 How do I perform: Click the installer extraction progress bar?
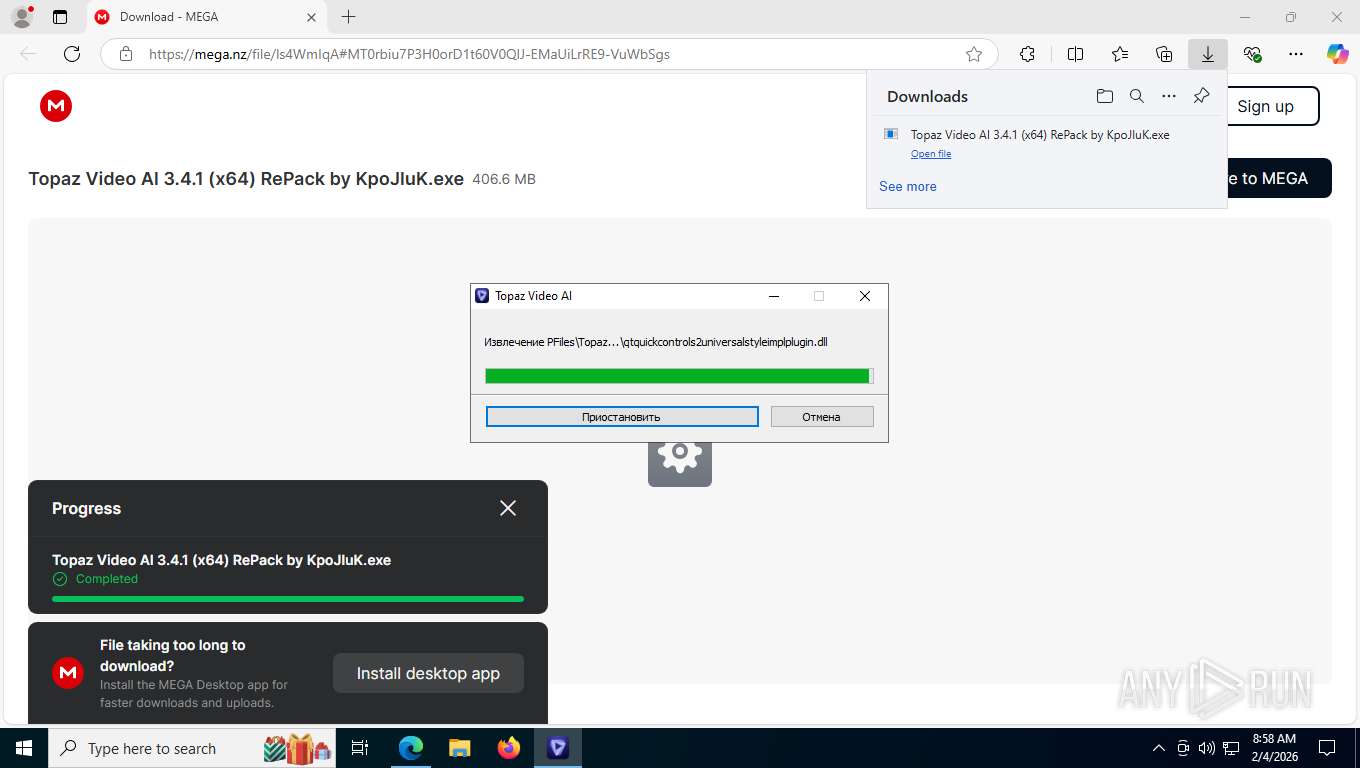click(x=679, y=376)
